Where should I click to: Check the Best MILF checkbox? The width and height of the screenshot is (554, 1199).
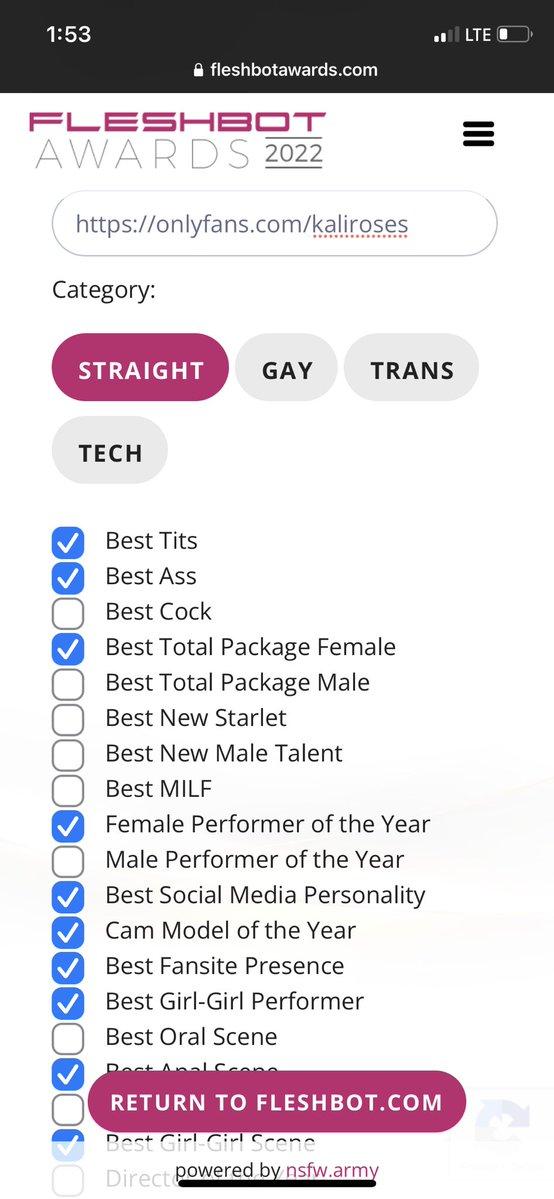point(68,789)
